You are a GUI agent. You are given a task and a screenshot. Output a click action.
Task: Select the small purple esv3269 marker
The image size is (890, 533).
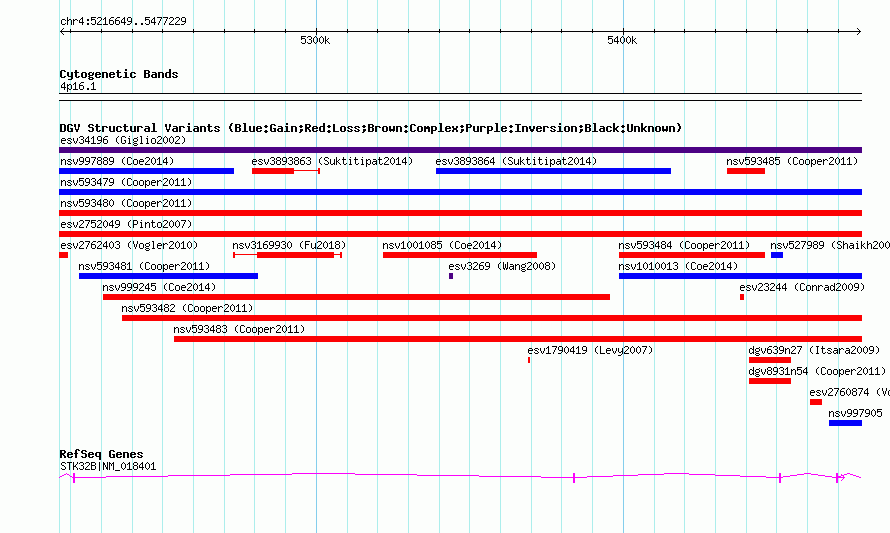point(451,276)
